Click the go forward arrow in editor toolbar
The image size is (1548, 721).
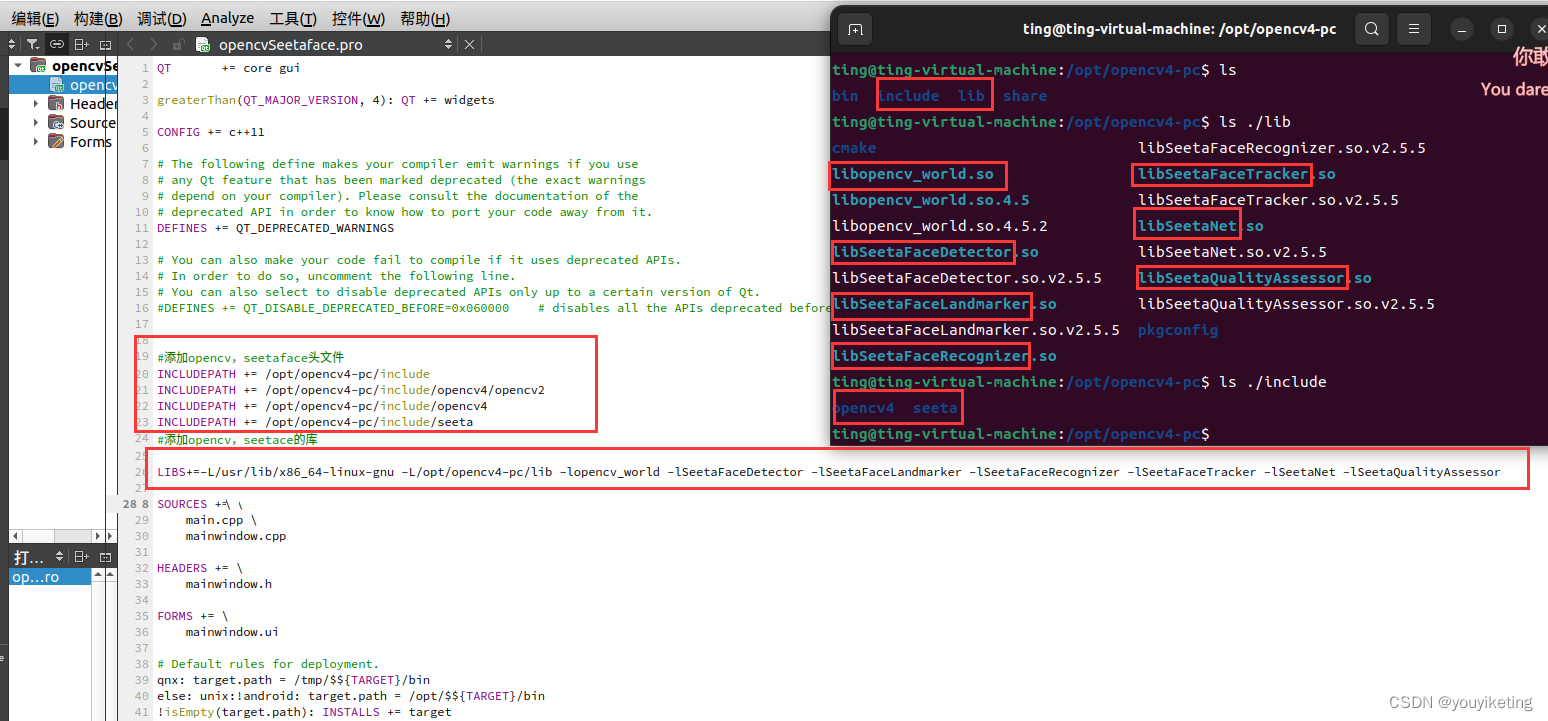(153, 44)
